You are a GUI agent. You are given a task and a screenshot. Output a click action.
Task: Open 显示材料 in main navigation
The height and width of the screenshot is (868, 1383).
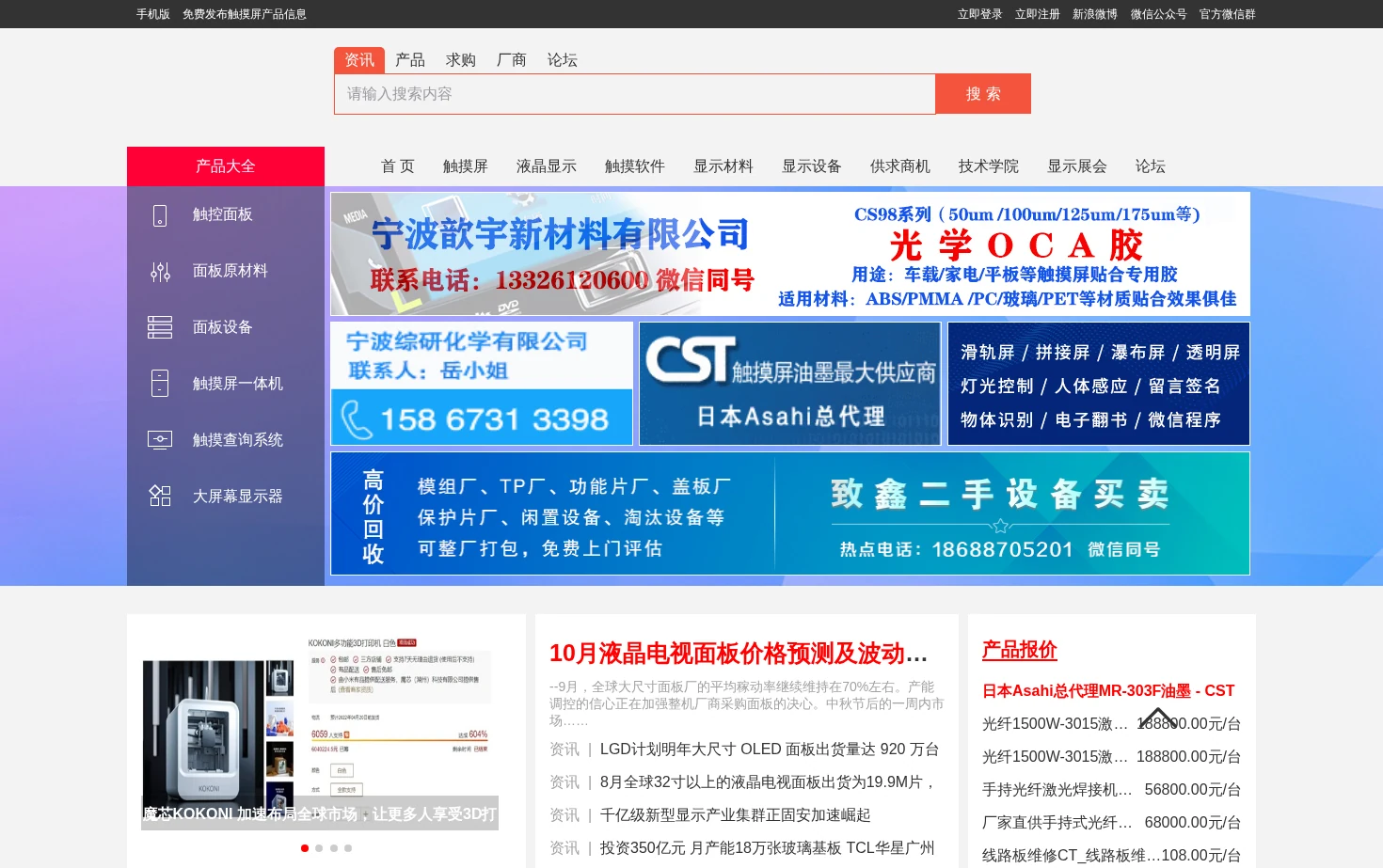(723, 166)
